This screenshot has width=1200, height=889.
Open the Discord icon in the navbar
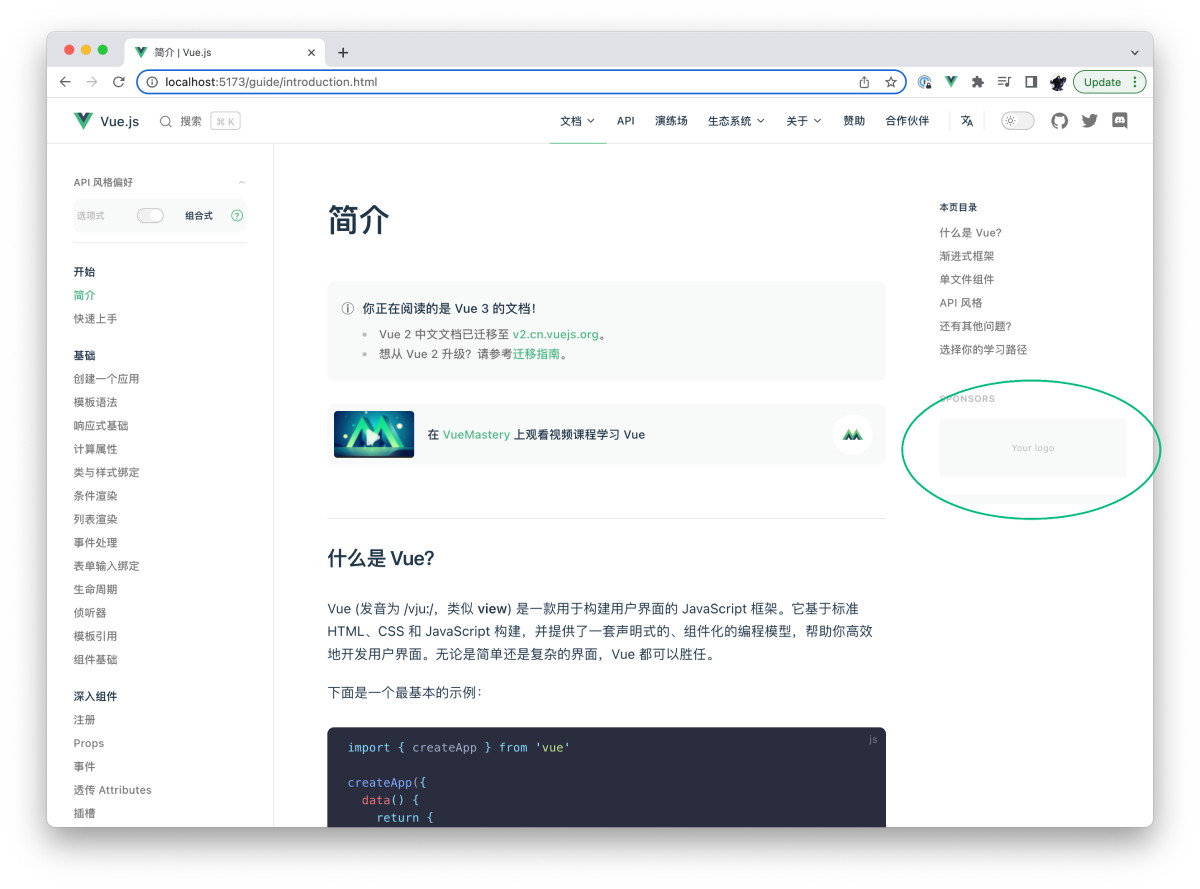pos(1120,120)
